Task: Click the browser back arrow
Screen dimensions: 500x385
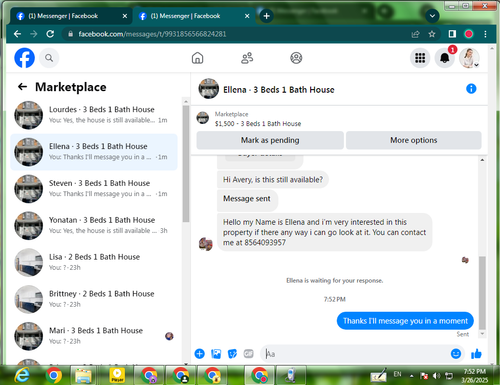Action: coord(17,34)
